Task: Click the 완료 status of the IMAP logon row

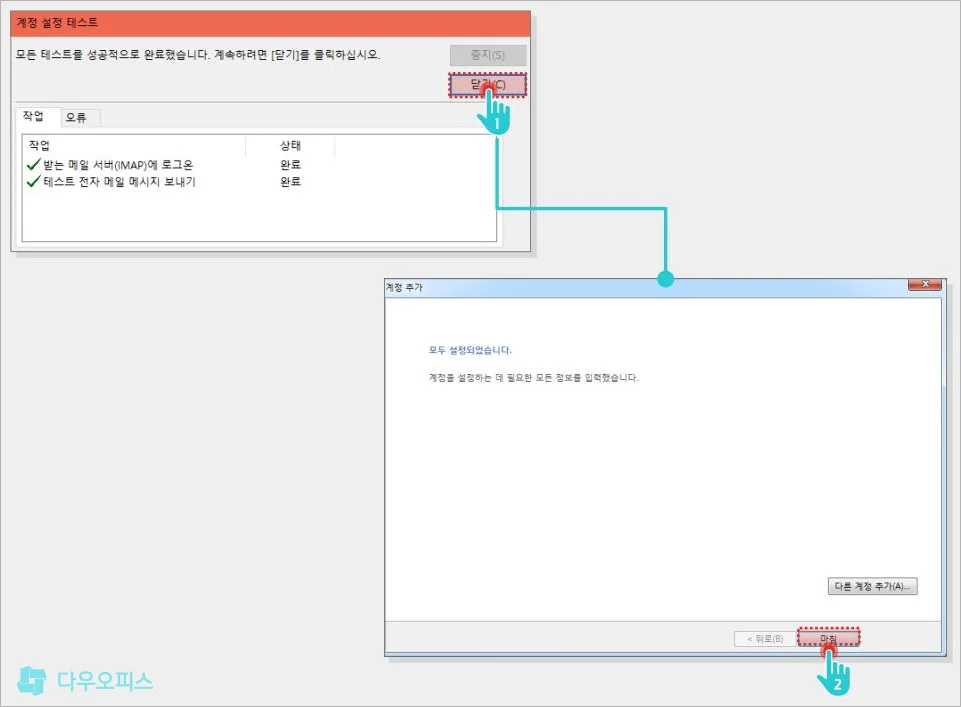Action: [291, 164]
